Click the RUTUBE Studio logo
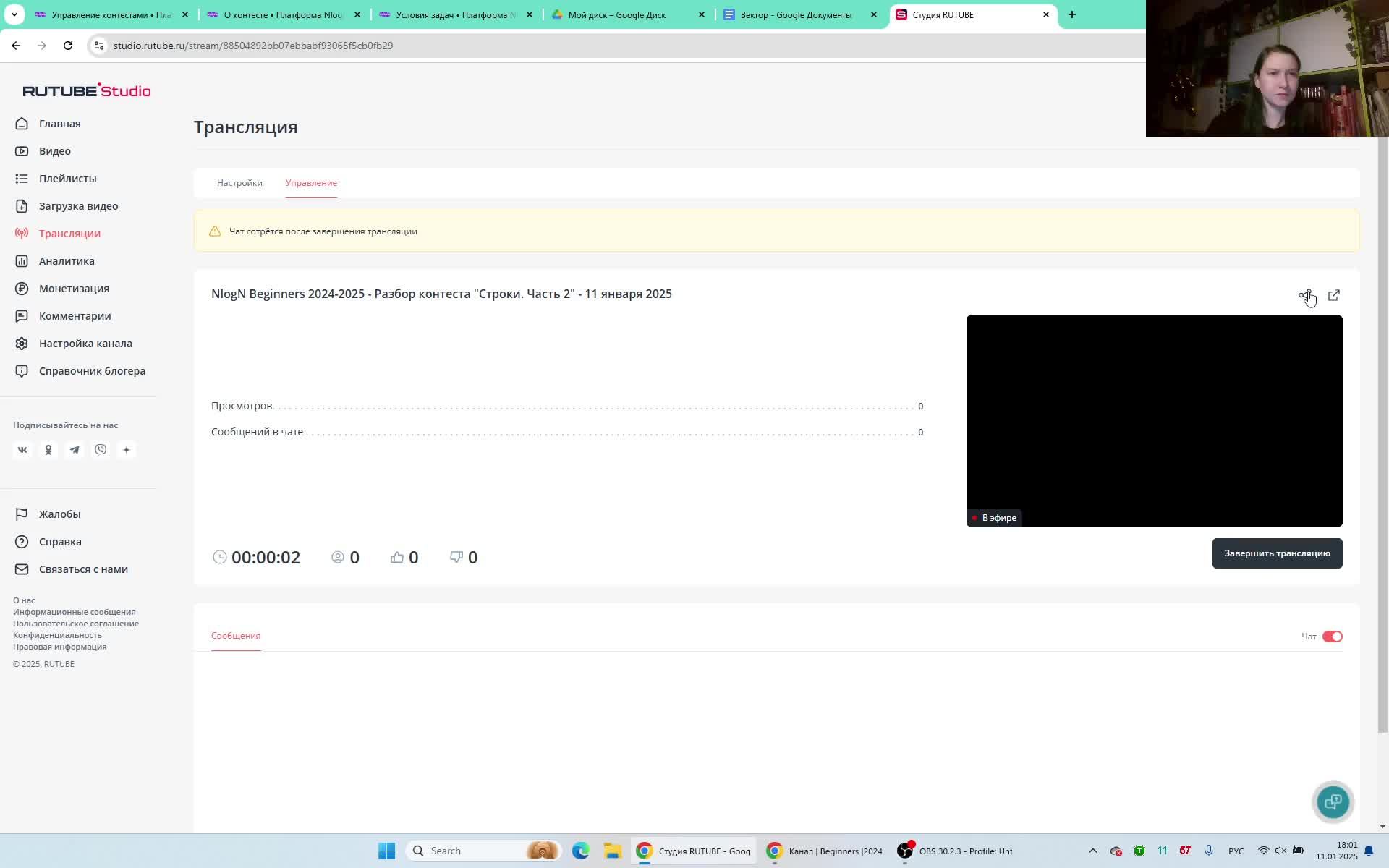This screenshot has width=1389, height=868. click(87, 90)
